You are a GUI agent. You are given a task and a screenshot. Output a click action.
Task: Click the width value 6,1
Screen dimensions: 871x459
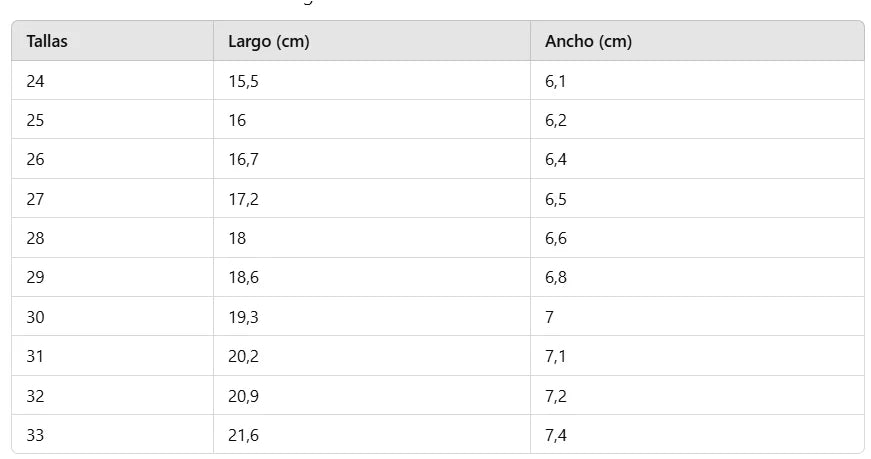(x=556, y=81)
